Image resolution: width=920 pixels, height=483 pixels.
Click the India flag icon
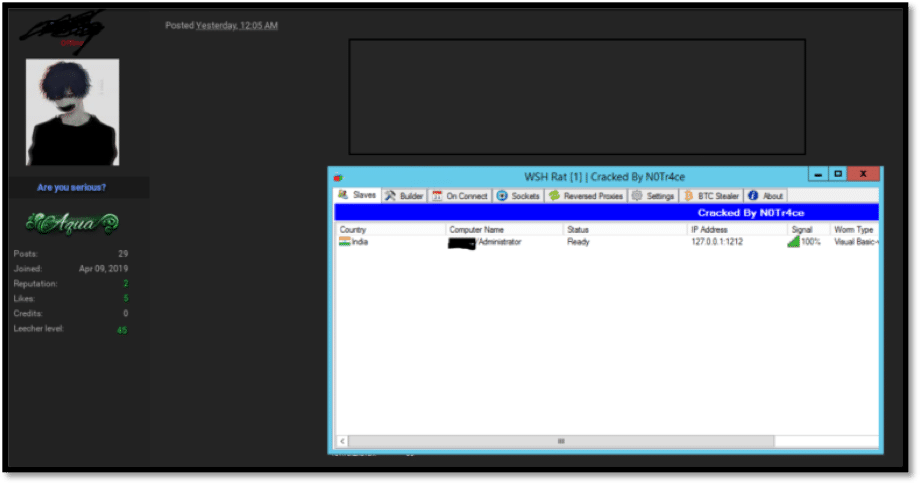(344, 241)
